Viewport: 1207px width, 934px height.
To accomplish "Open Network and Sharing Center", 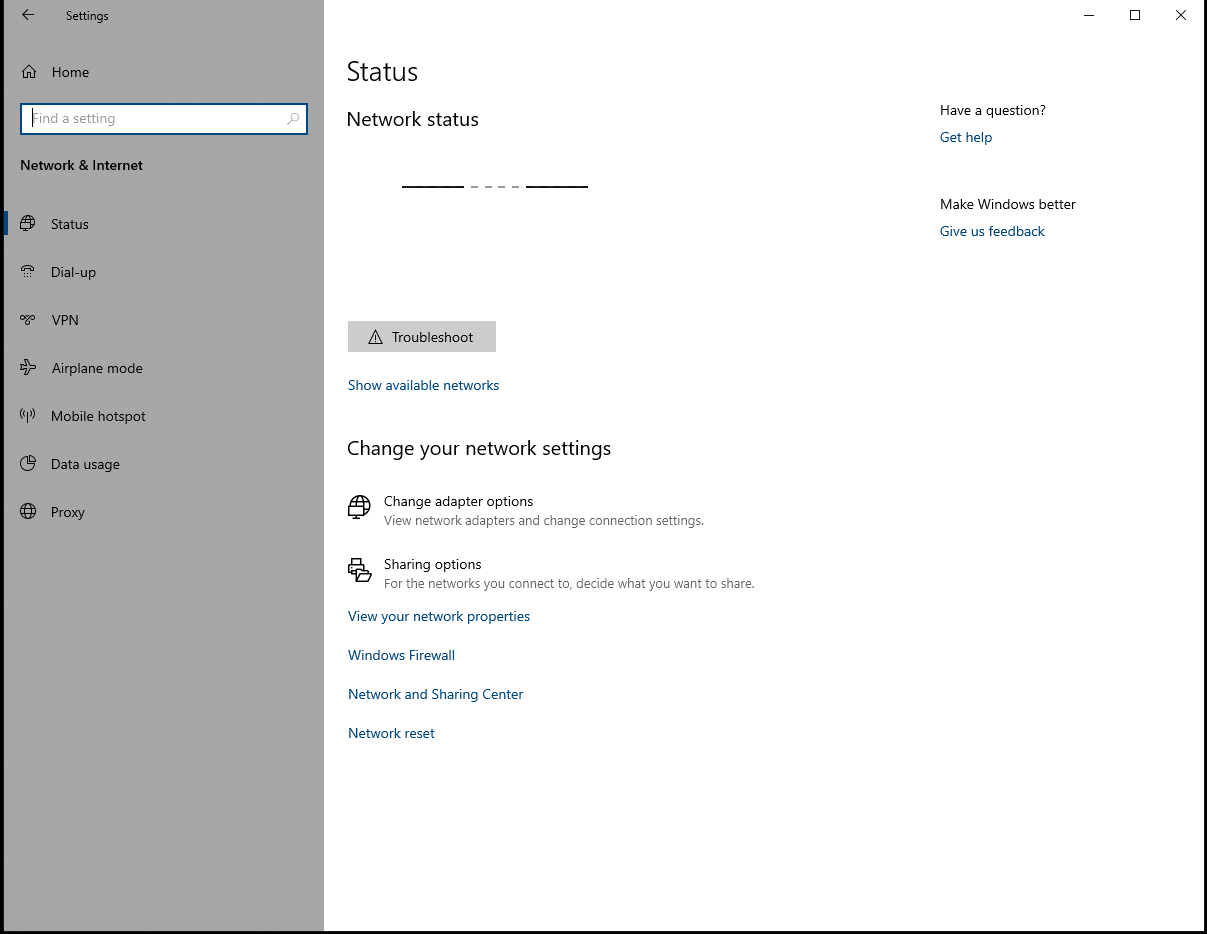I will [435, 694].
